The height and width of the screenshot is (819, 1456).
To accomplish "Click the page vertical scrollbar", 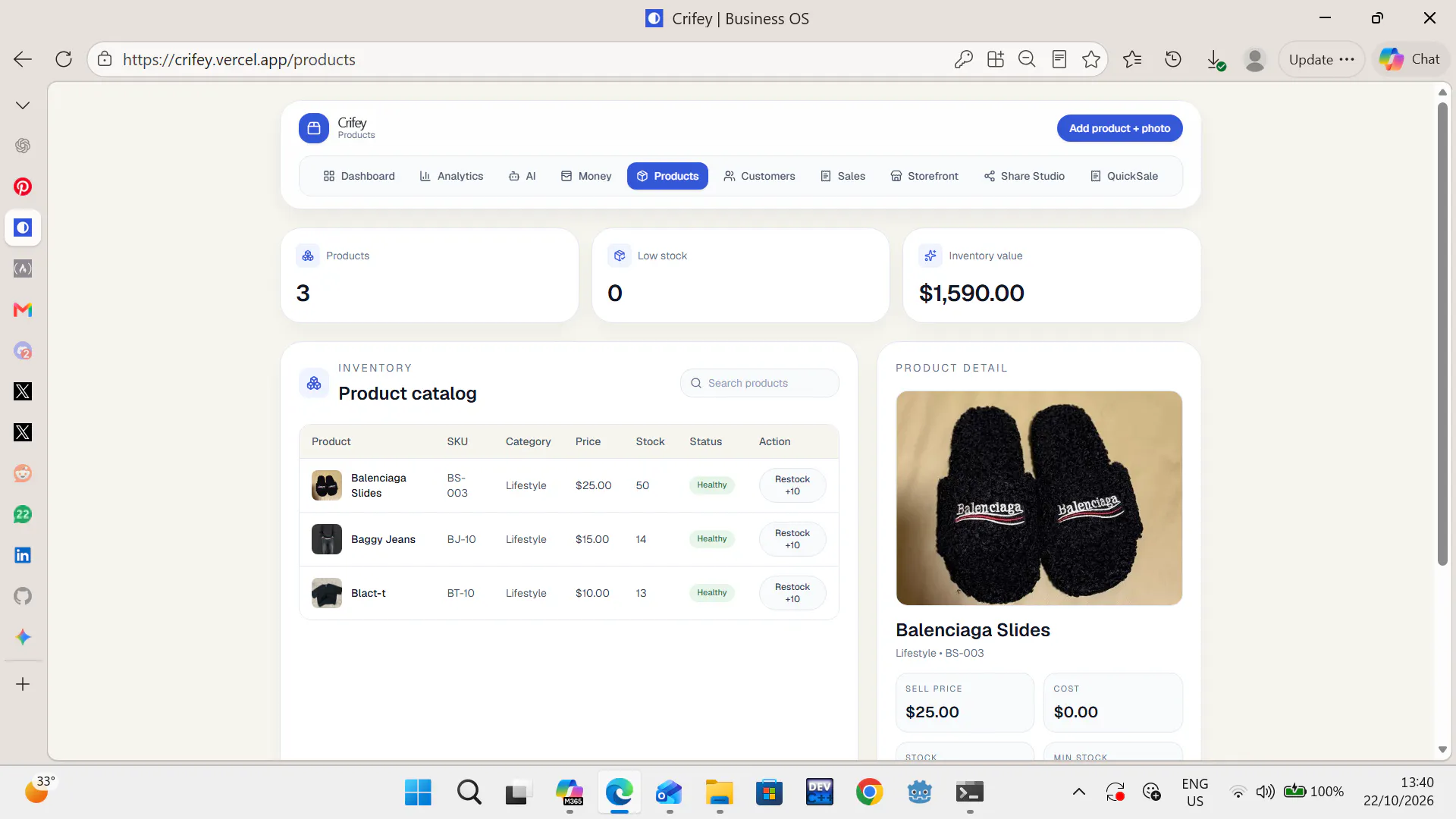I will coord(1442,334).
